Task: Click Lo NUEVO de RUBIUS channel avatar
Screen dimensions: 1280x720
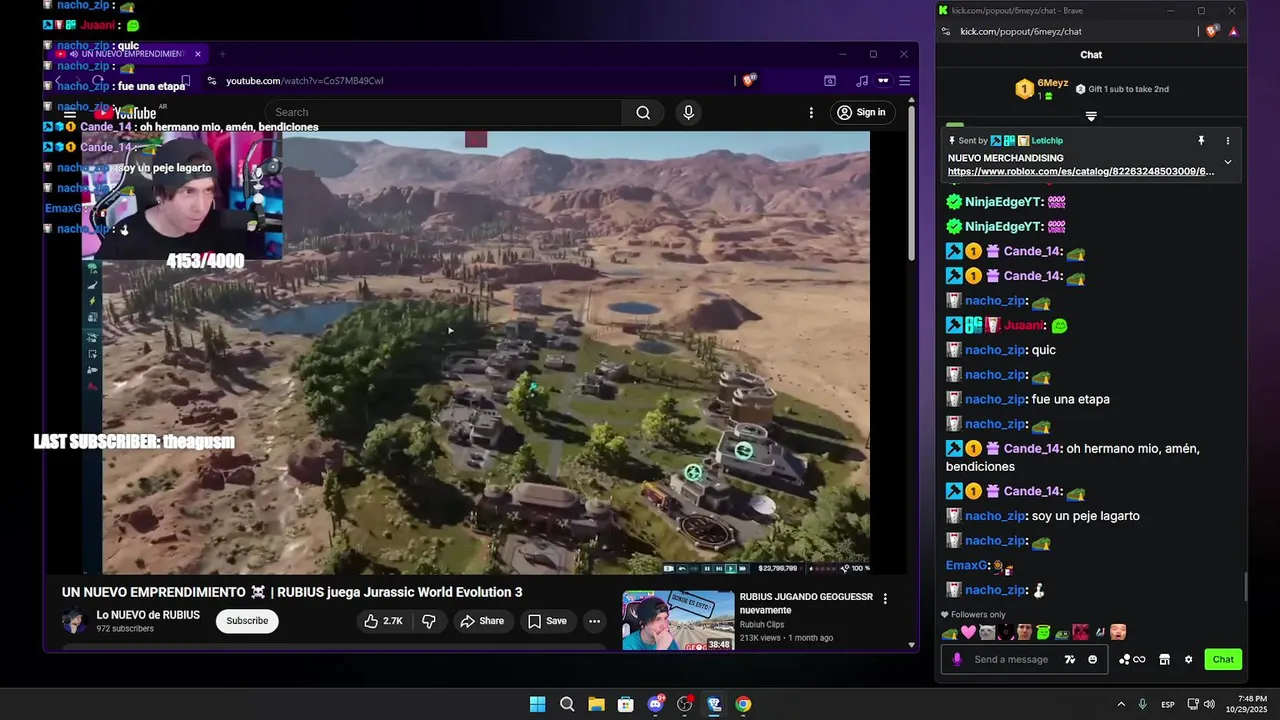Action: [x=75, y=621]
